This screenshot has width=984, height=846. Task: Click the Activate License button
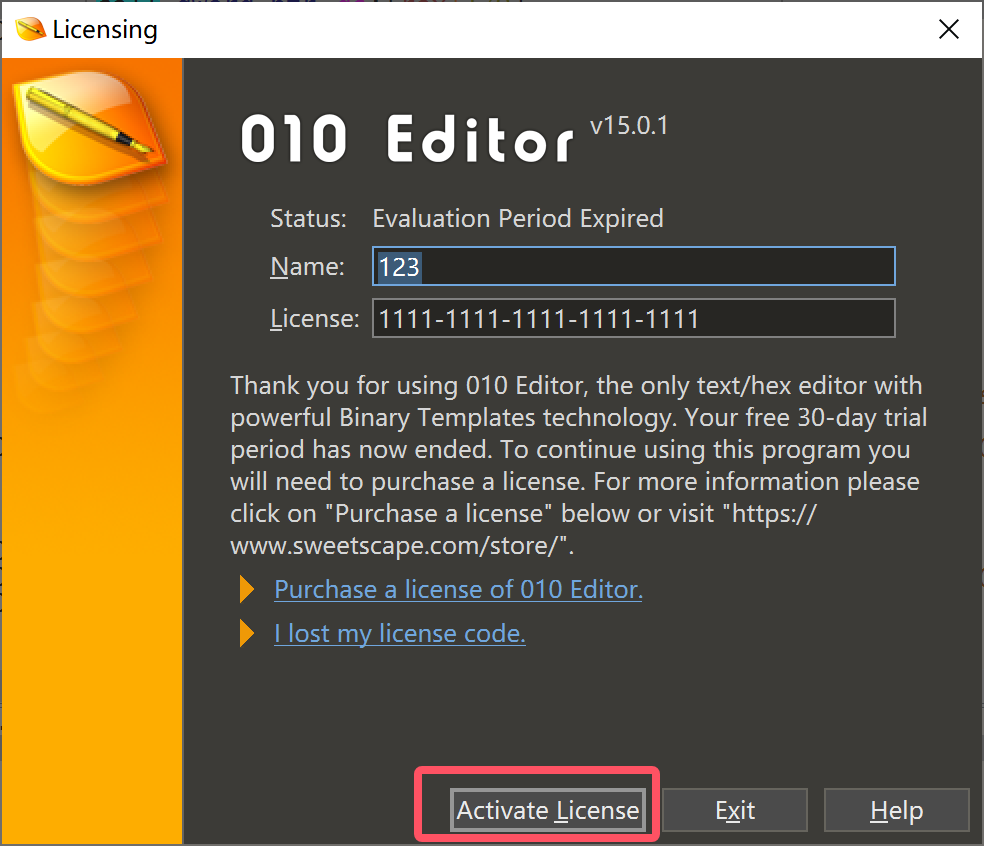(x=548, y=810)
